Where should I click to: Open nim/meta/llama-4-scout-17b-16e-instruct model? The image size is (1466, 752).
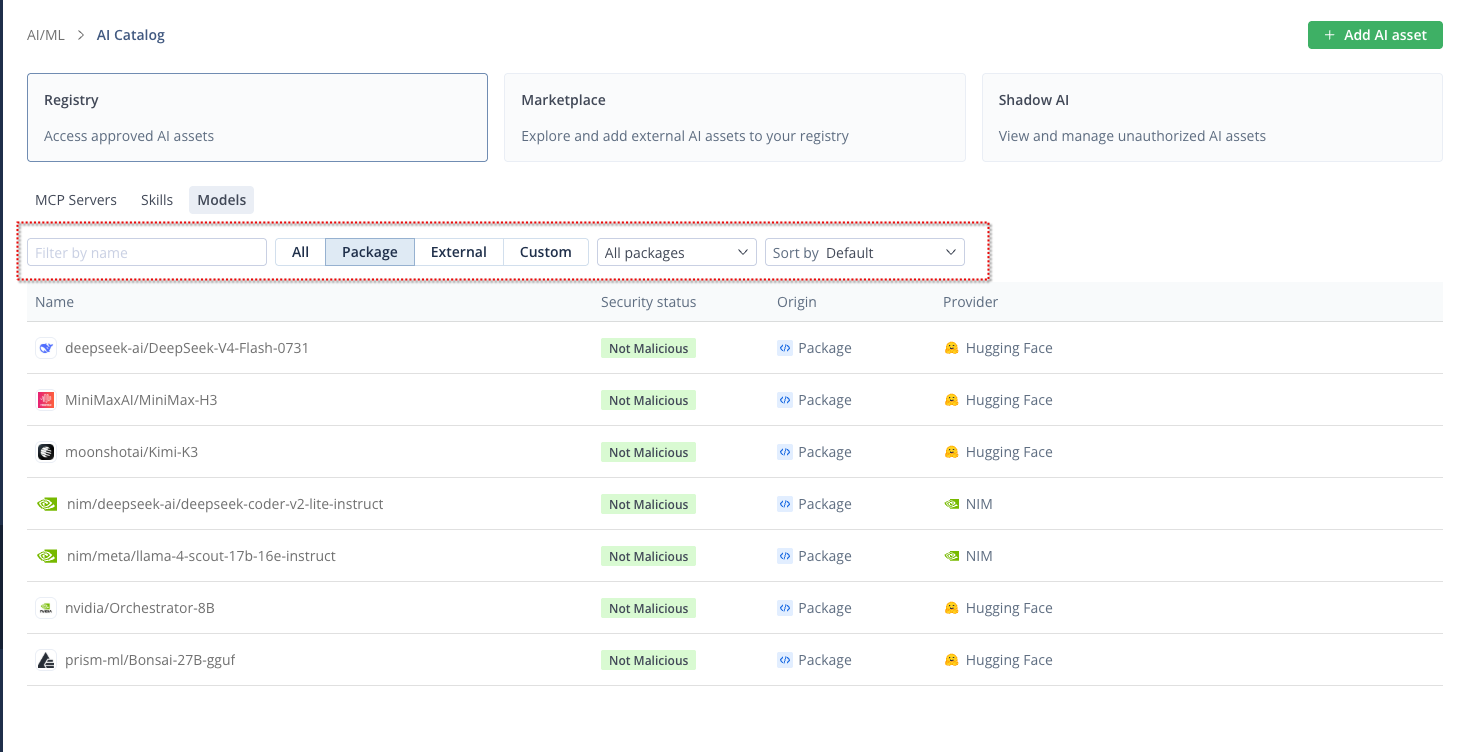click(x=201, y=556)
